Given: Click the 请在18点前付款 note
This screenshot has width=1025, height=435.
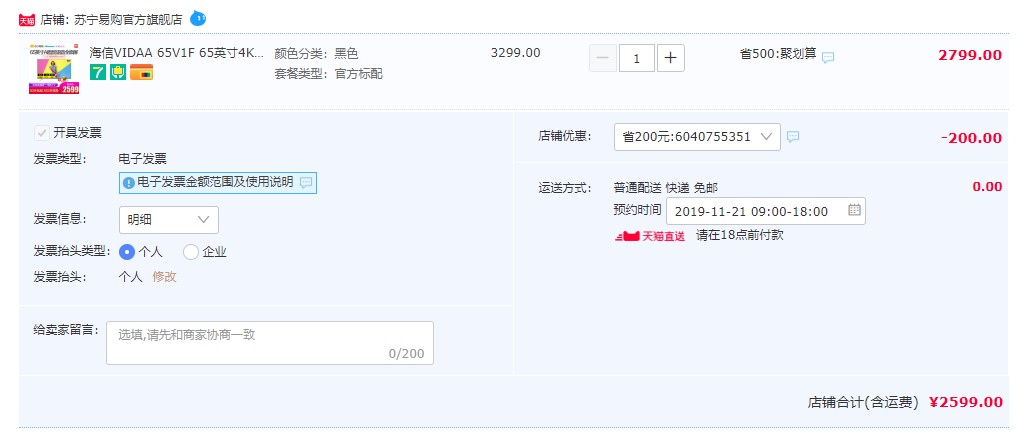Looking at the screenshot, I should 739,235.
